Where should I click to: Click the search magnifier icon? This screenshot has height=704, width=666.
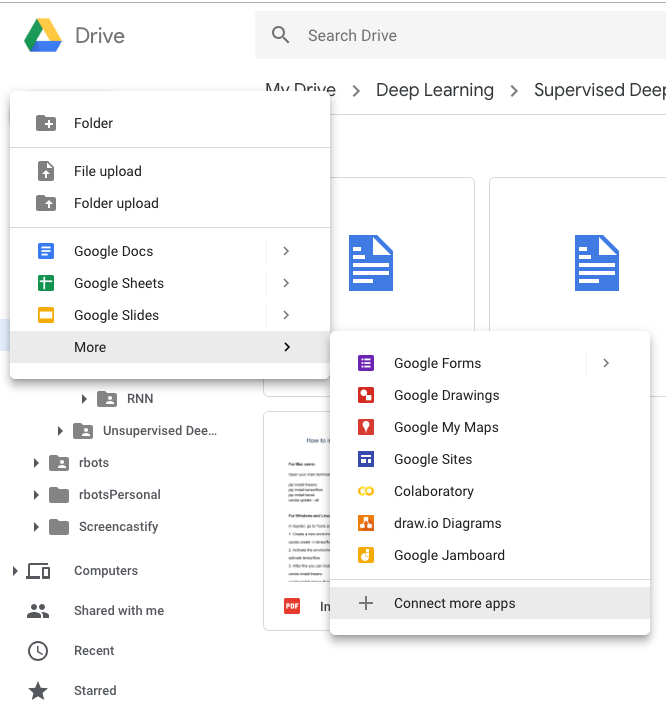[x=280, y=35]
